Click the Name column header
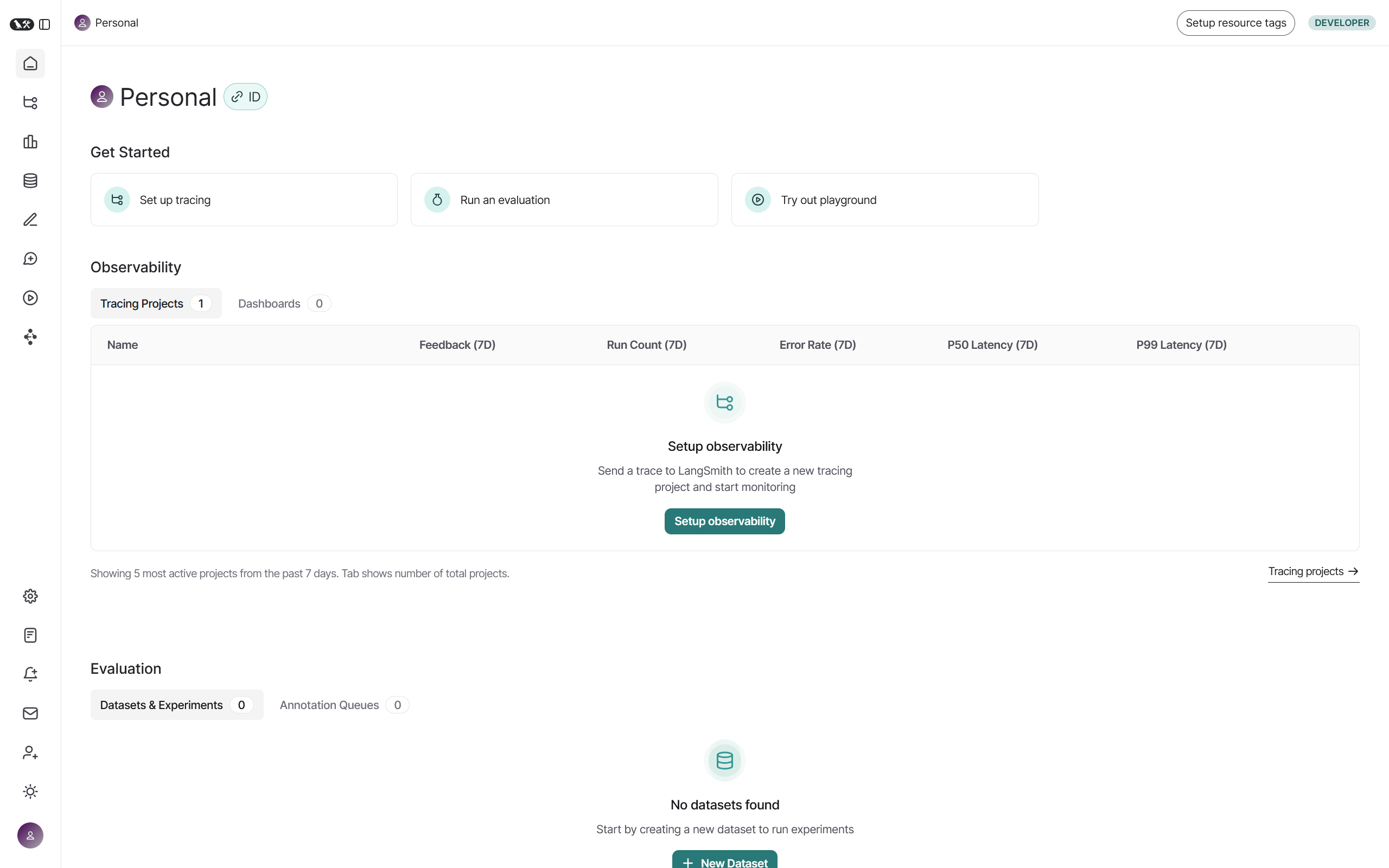 (122, 345)
